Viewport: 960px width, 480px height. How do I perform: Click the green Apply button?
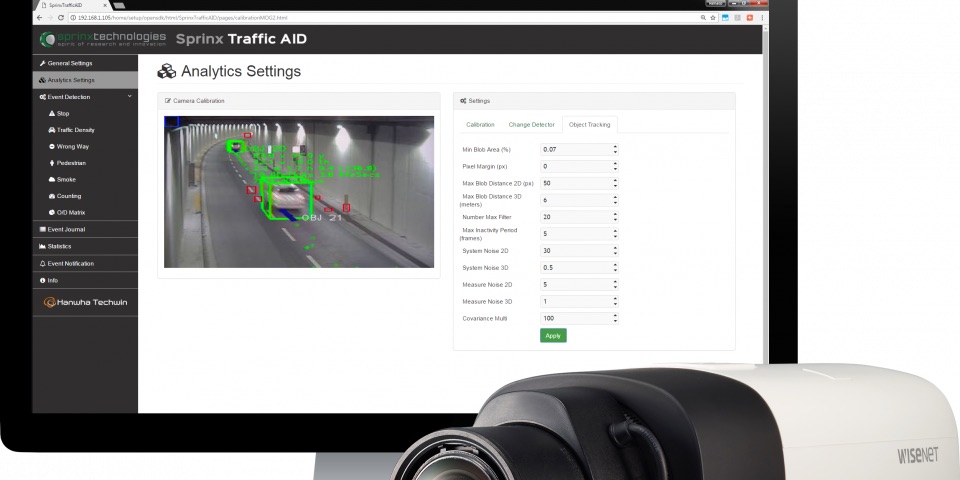coord(553,336)
